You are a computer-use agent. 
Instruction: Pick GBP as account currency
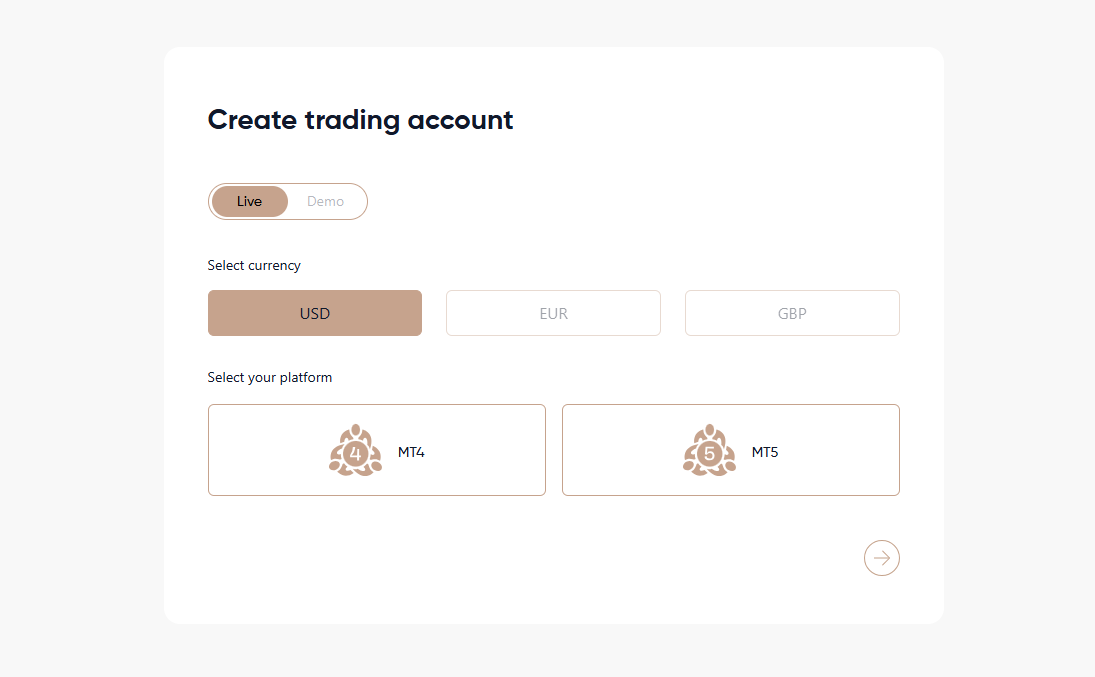792,313
